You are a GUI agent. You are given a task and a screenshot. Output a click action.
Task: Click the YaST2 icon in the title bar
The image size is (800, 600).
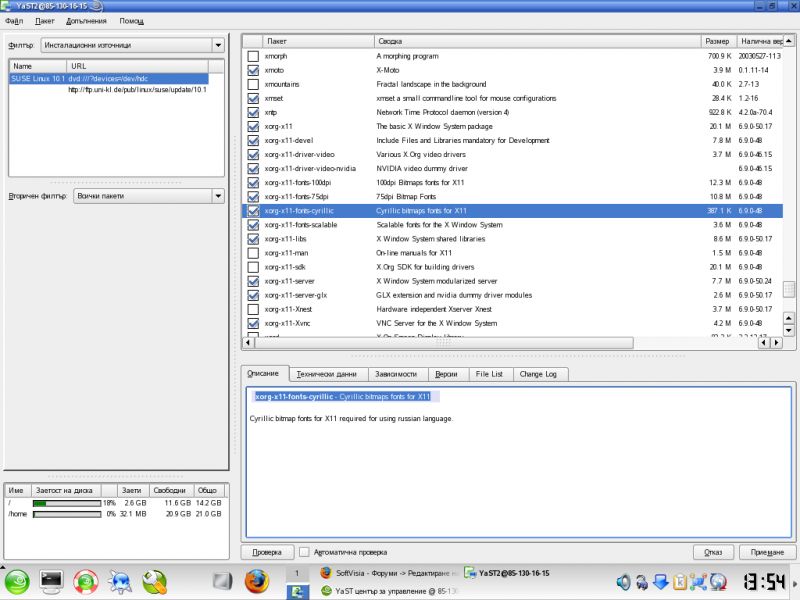point(7,6)
